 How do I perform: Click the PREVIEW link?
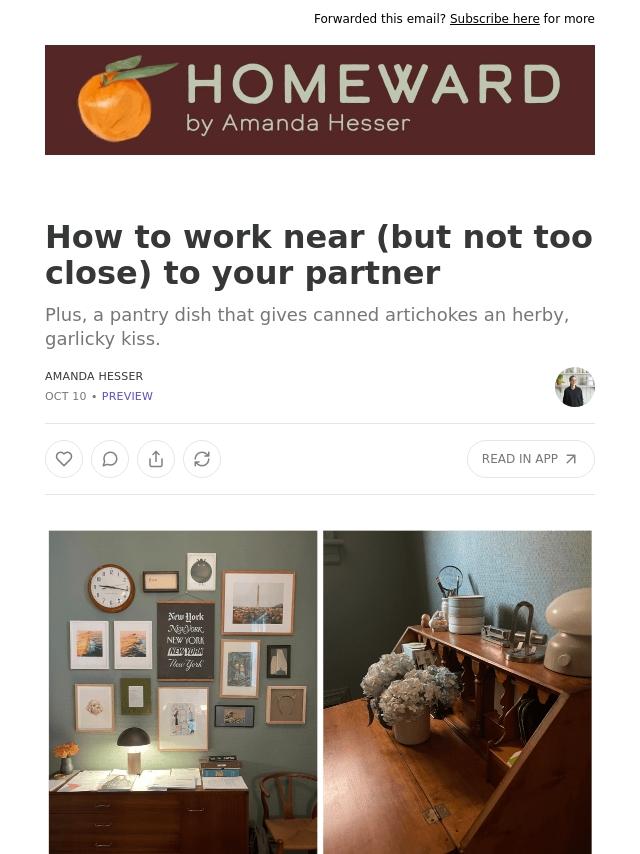[127, 396]
